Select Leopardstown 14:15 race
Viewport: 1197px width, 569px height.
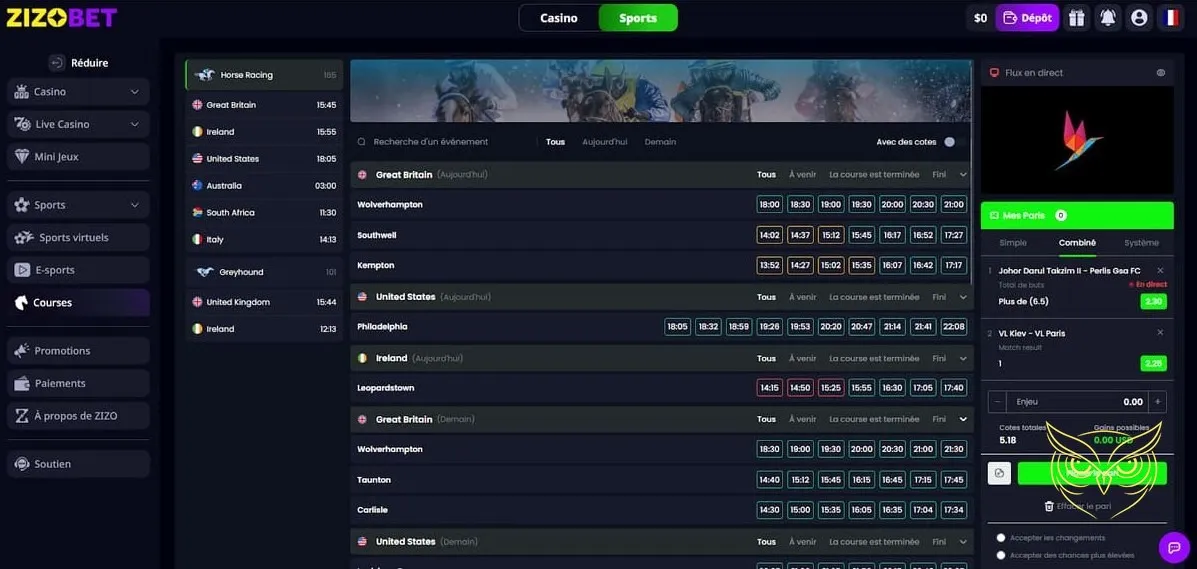click(770, 388)
